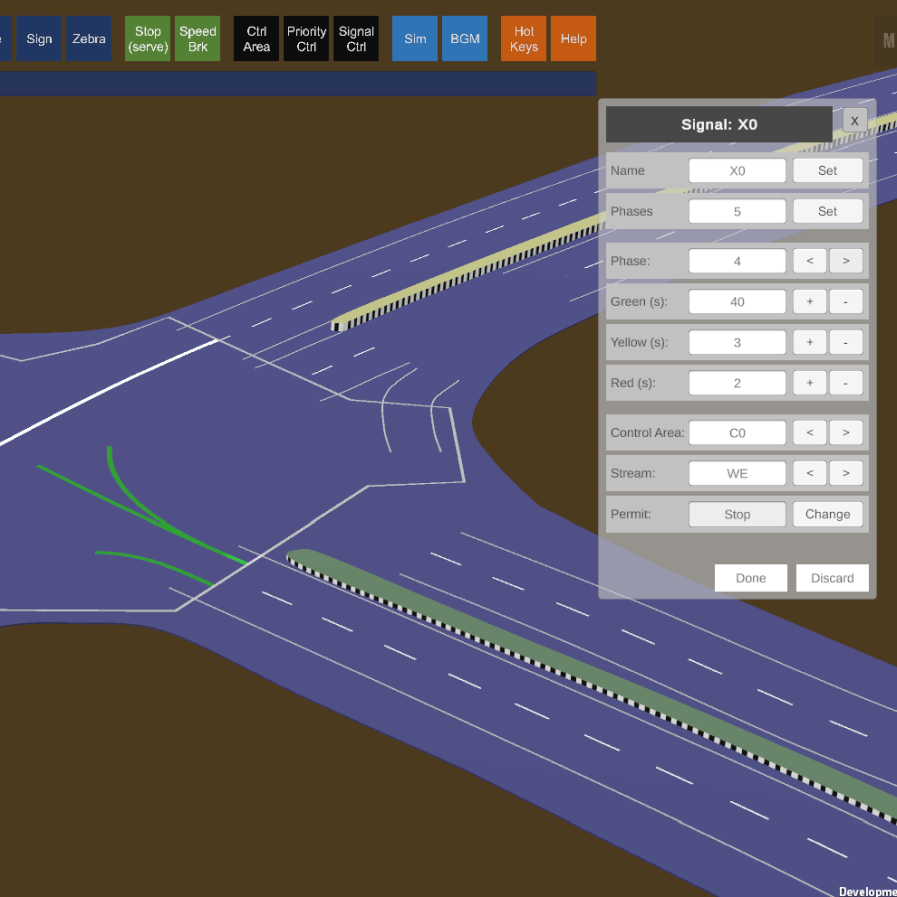Viewport: 897px width, 897px height.
Task: Start the Sim mode
Action: pyautogui.click(x=415, y=39)
